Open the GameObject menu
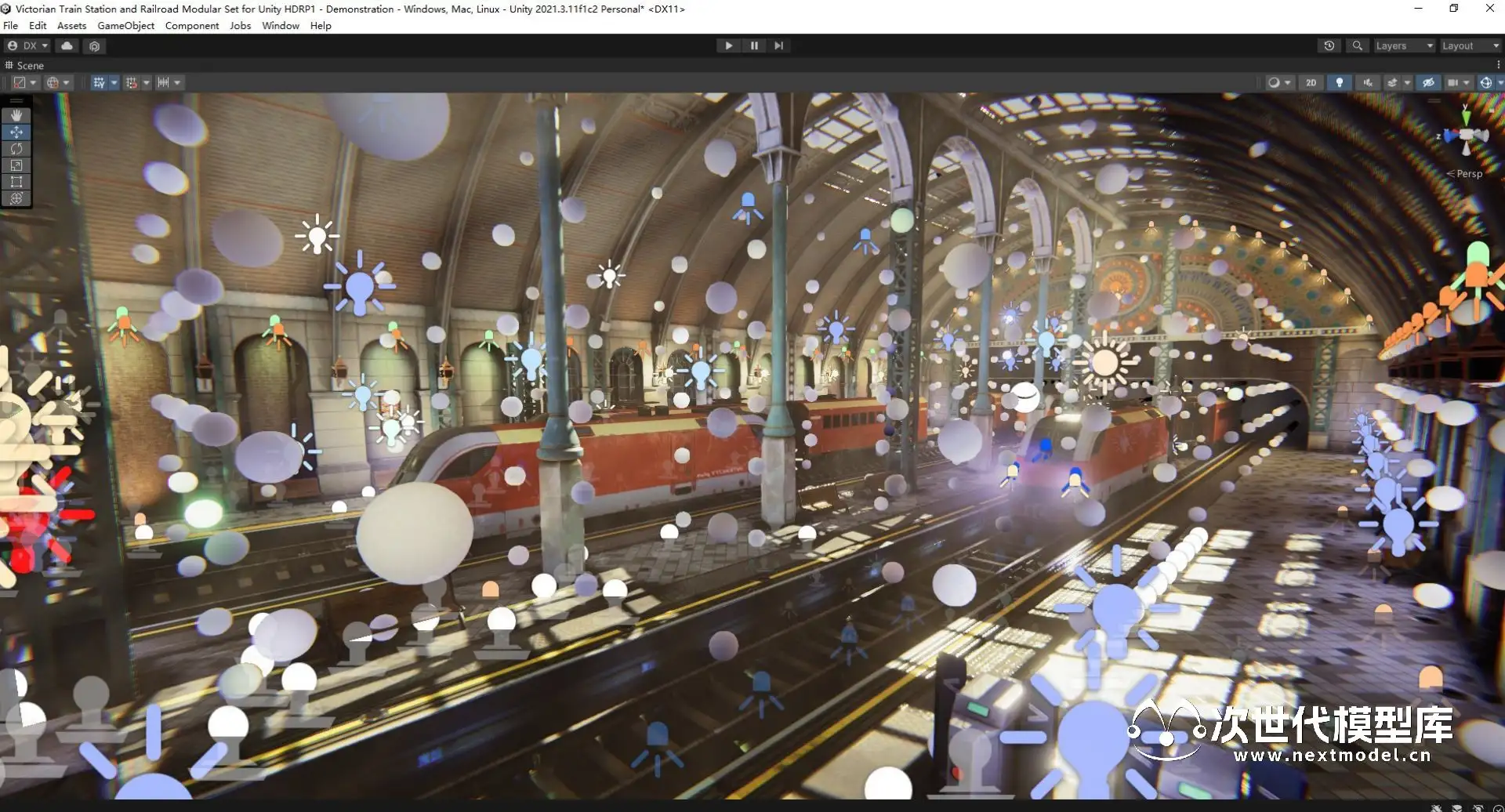 125,26
